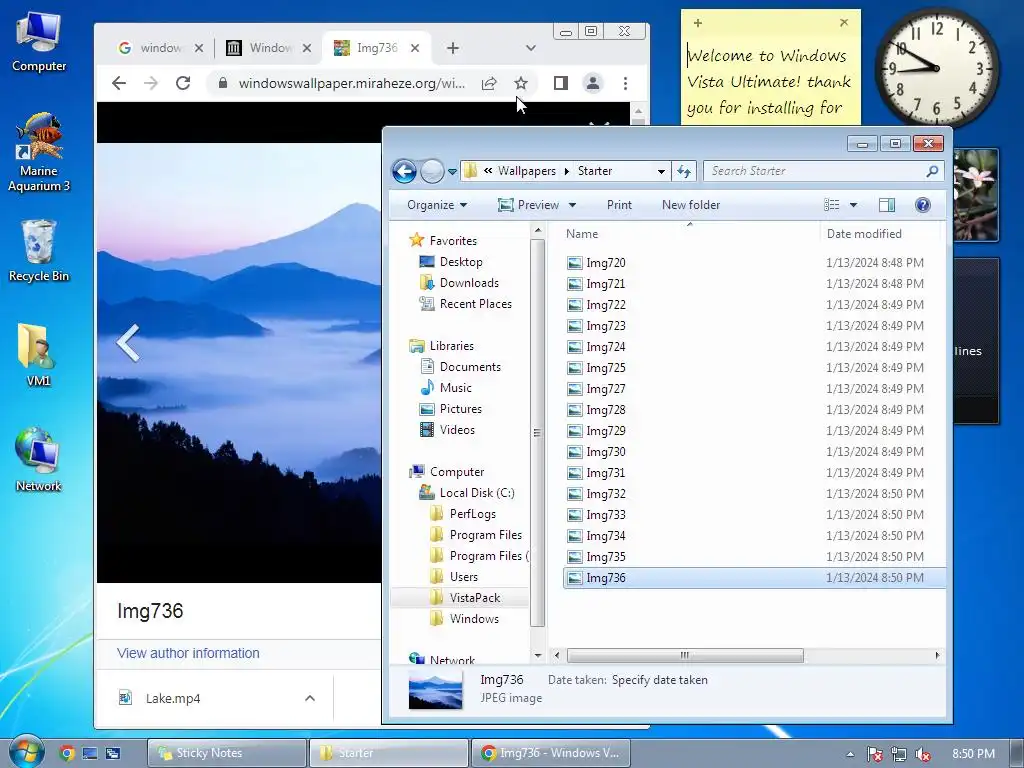Click Print in Explorer toolbar

click(619, 205)
